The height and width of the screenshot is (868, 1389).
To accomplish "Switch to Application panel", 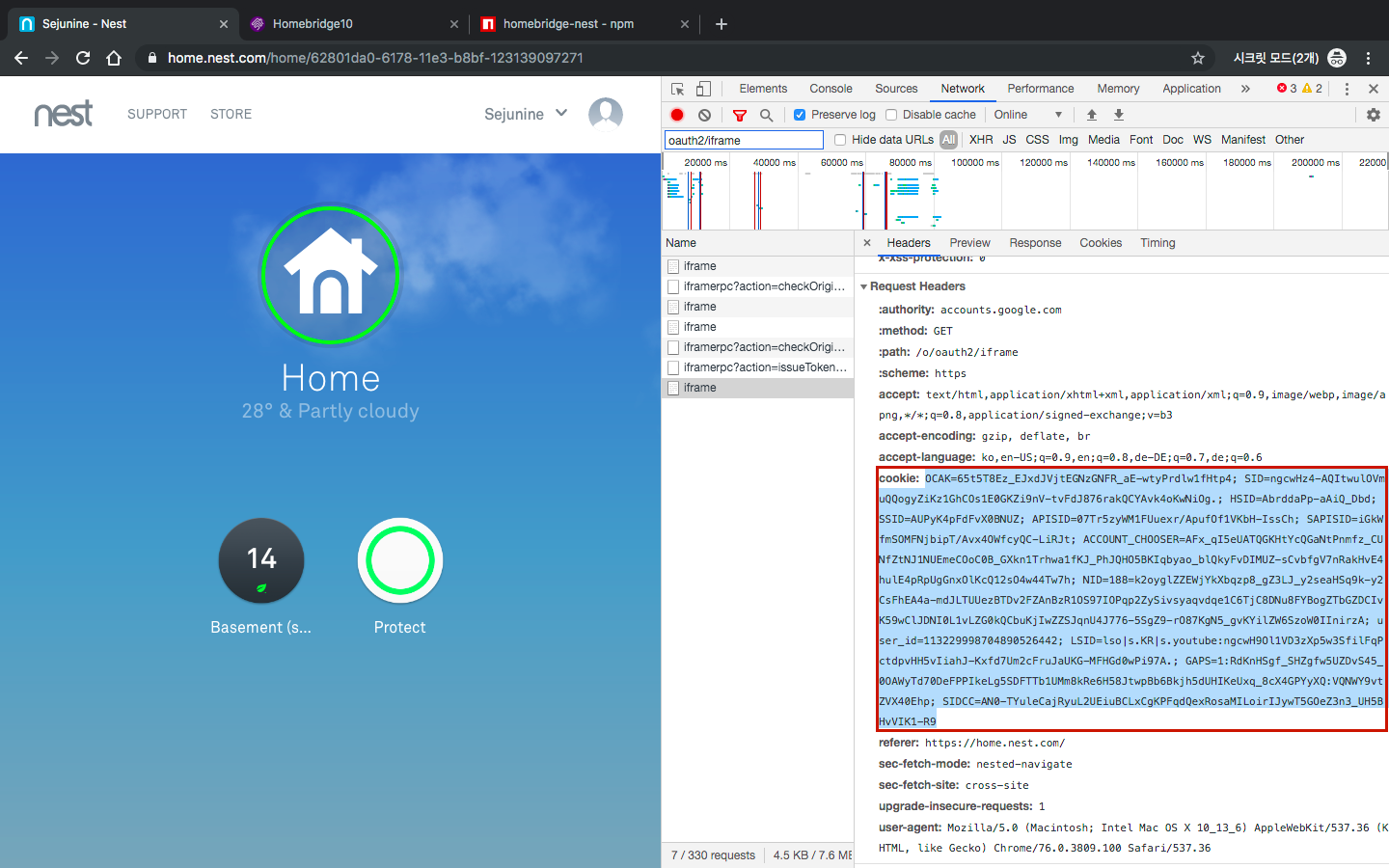I will click(1191, 89).
